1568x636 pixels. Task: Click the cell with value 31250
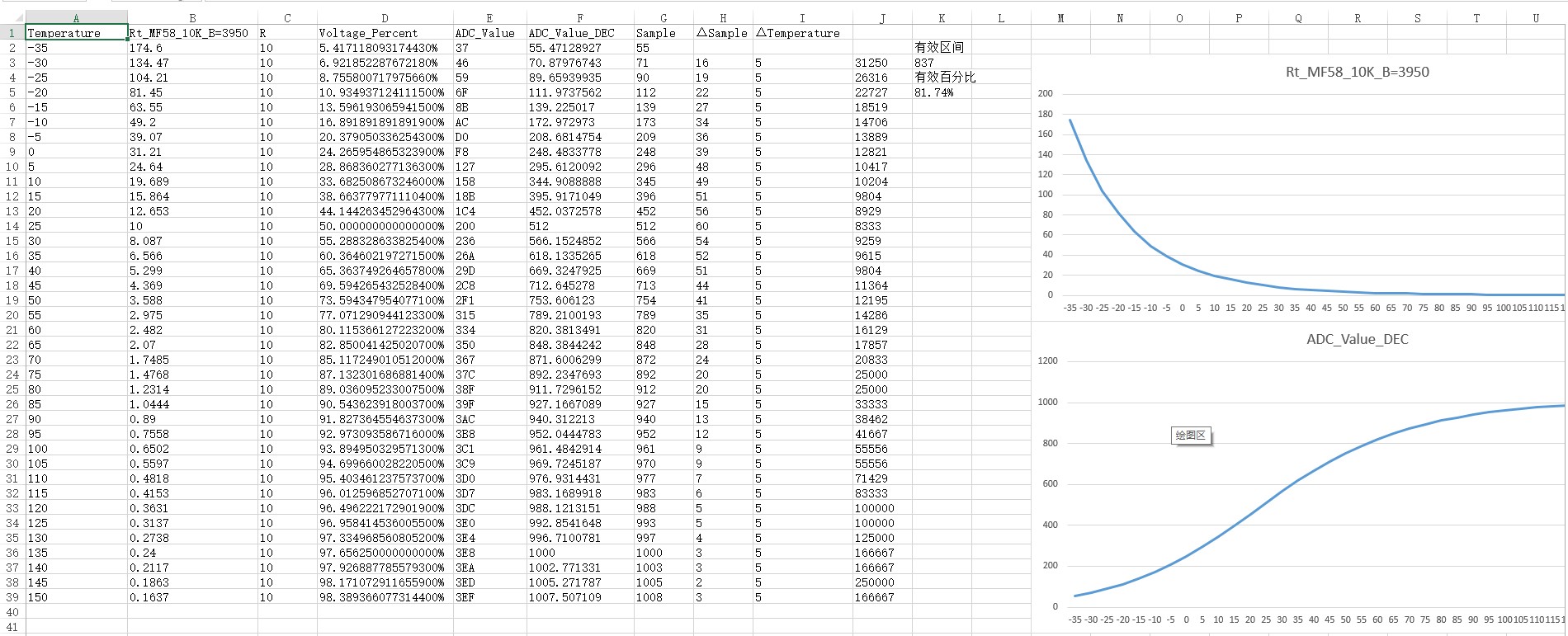pyautogui.click(x=882, y=63)
